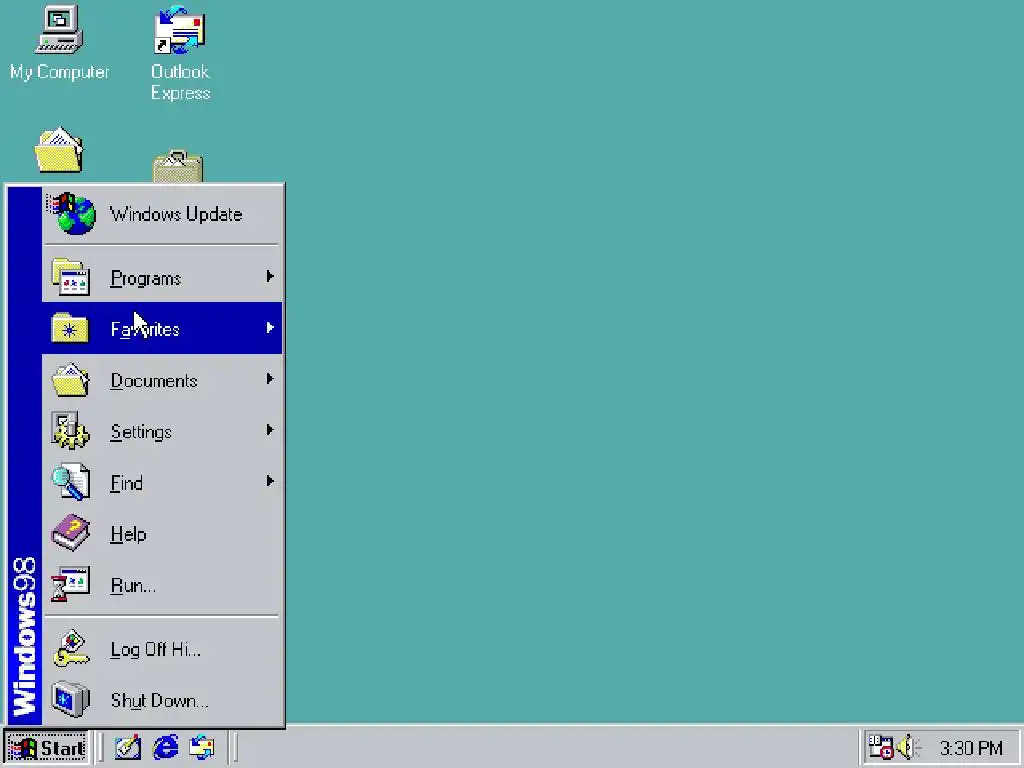The width and height of the screenshot is (1024, 768).
Task: Open Help from the Start menu
Action: coord(162,533)
